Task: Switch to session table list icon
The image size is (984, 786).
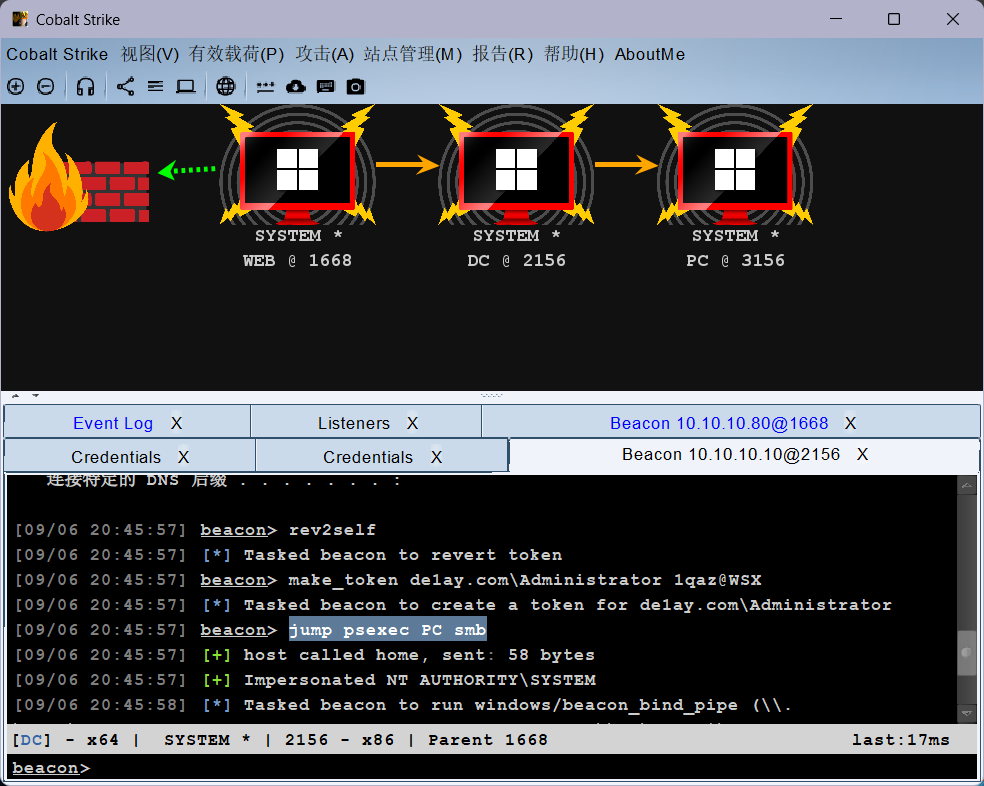Action: (x=155, y=87)
